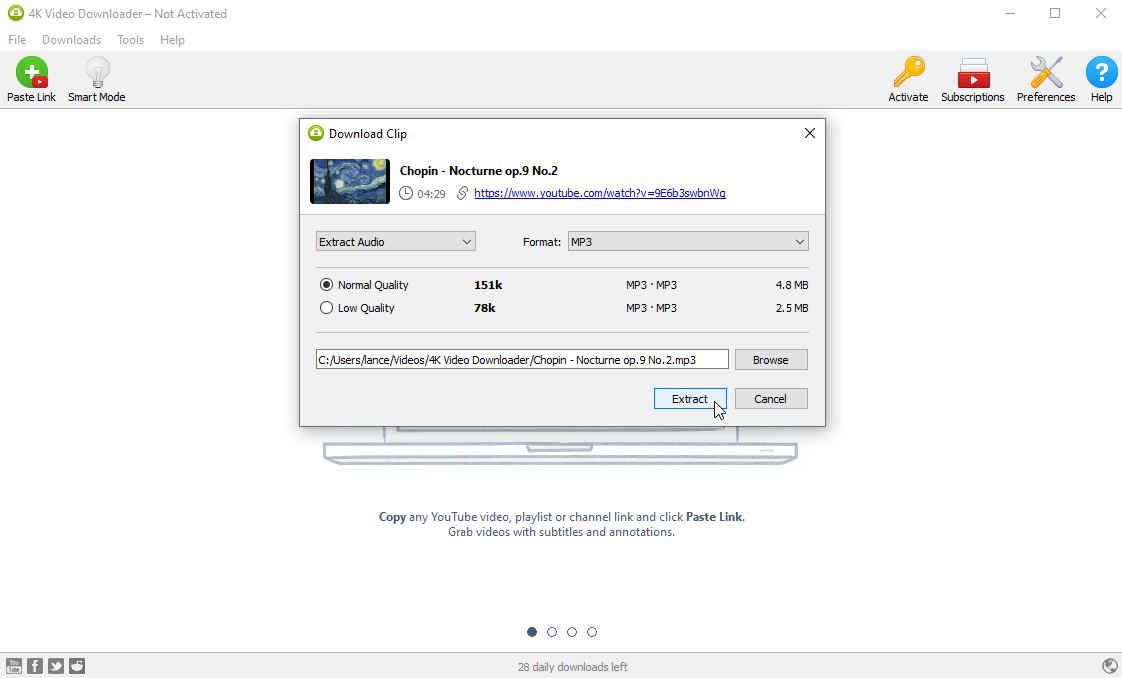Open Preferences wrench icon
Viewport: 1122px width, 678px height.
point(1046,72)
